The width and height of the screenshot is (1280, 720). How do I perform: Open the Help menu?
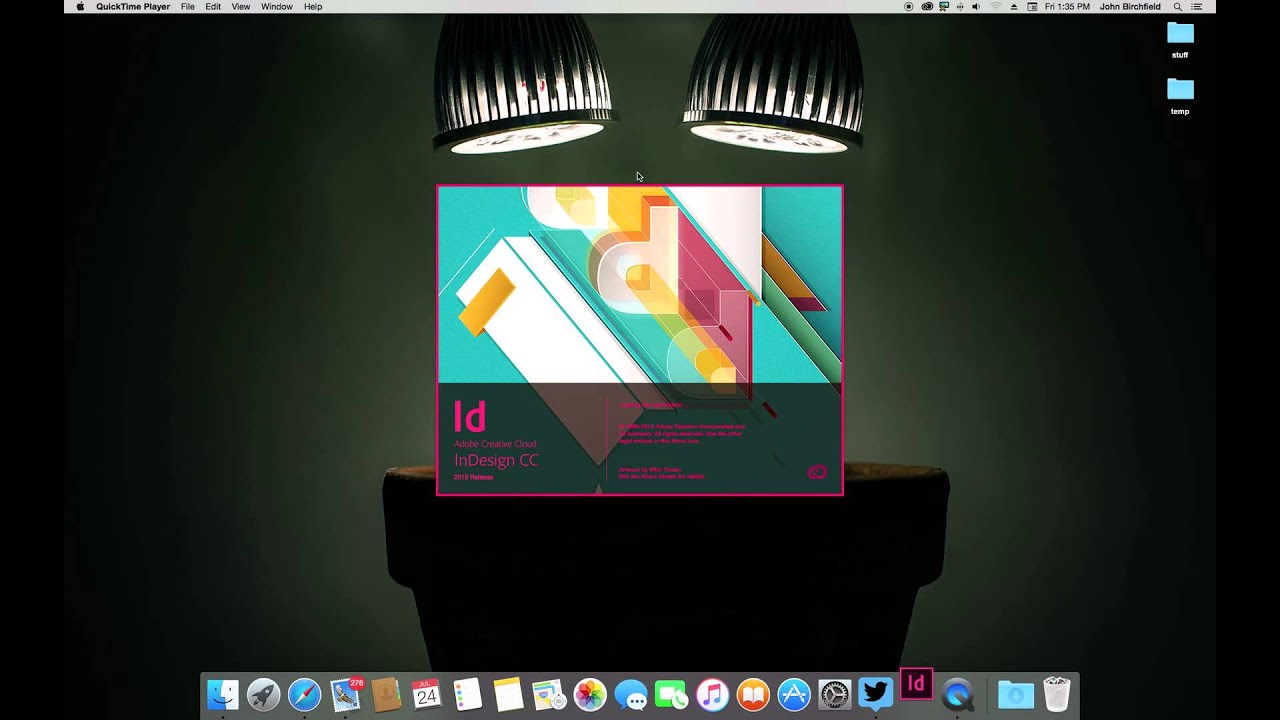click(x=313, y=6)
